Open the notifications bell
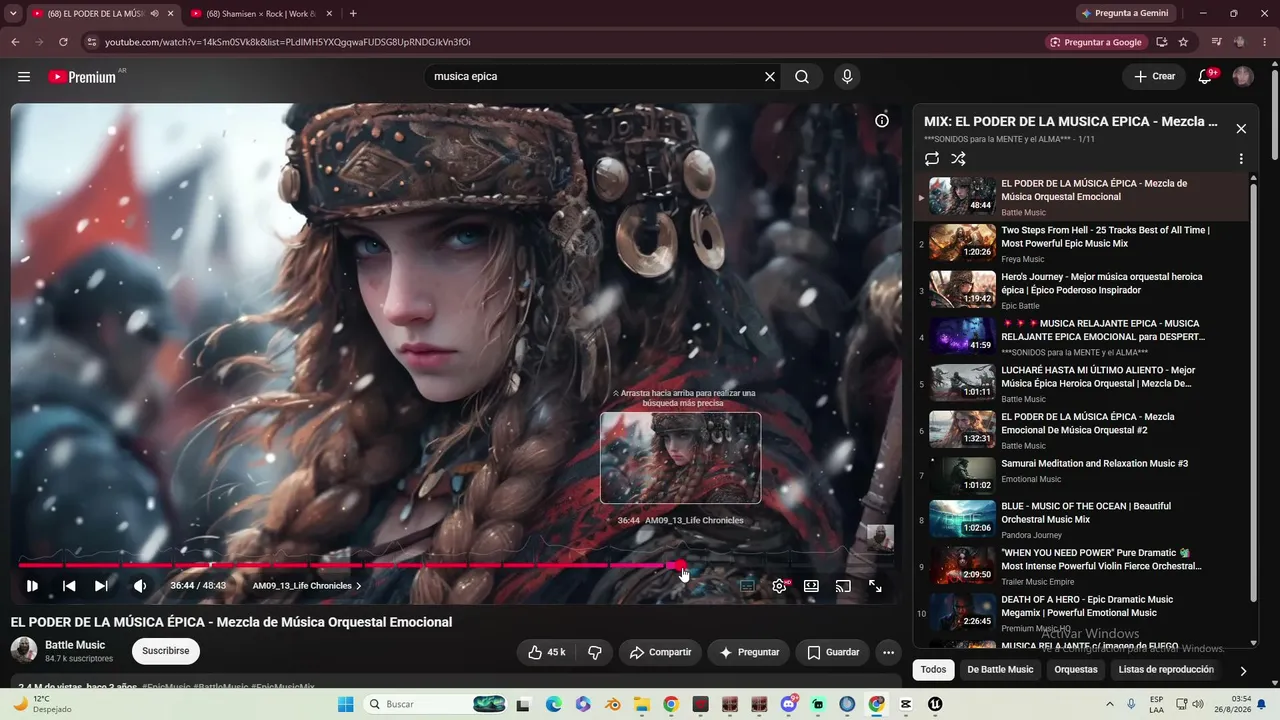Screen dimensions: 1280x720 (1206, 77)
